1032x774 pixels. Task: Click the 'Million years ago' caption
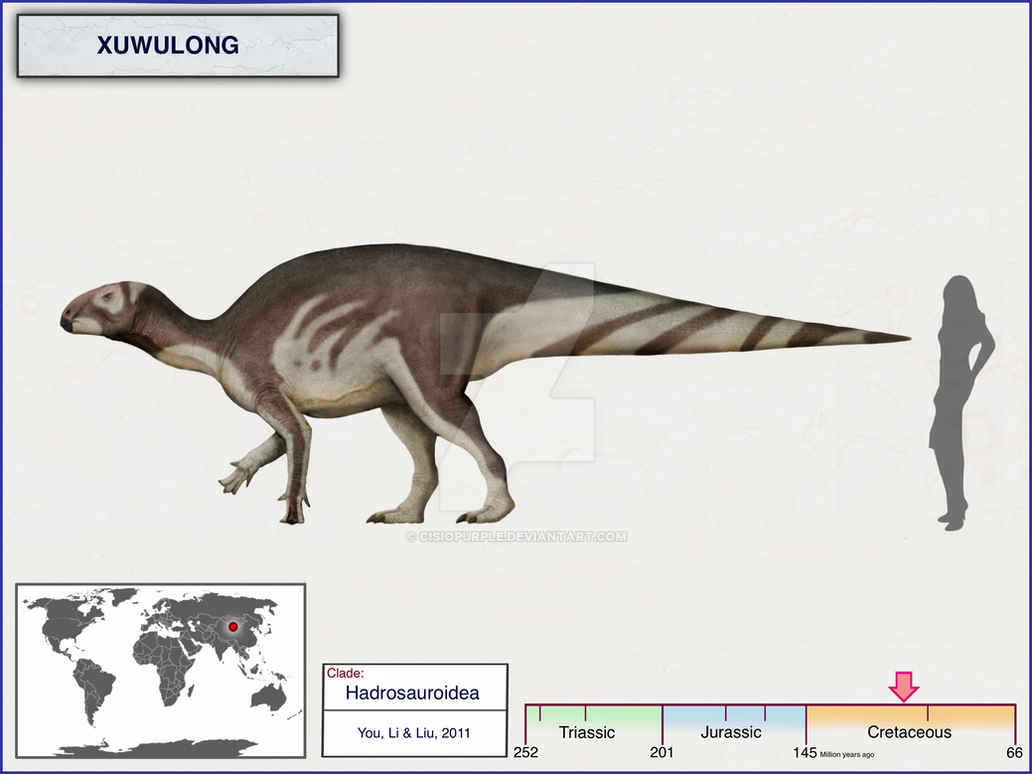tap(847, 755)
